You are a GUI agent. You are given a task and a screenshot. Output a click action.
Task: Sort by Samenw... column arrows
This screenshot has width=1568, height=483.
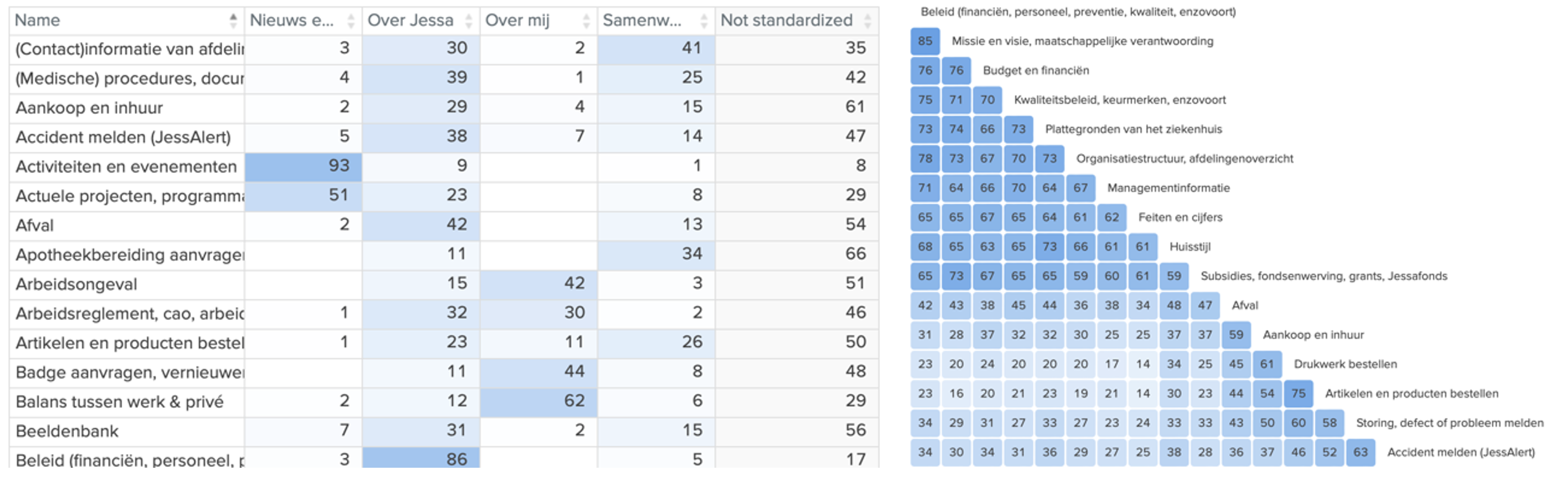click(x=703, y=21)
